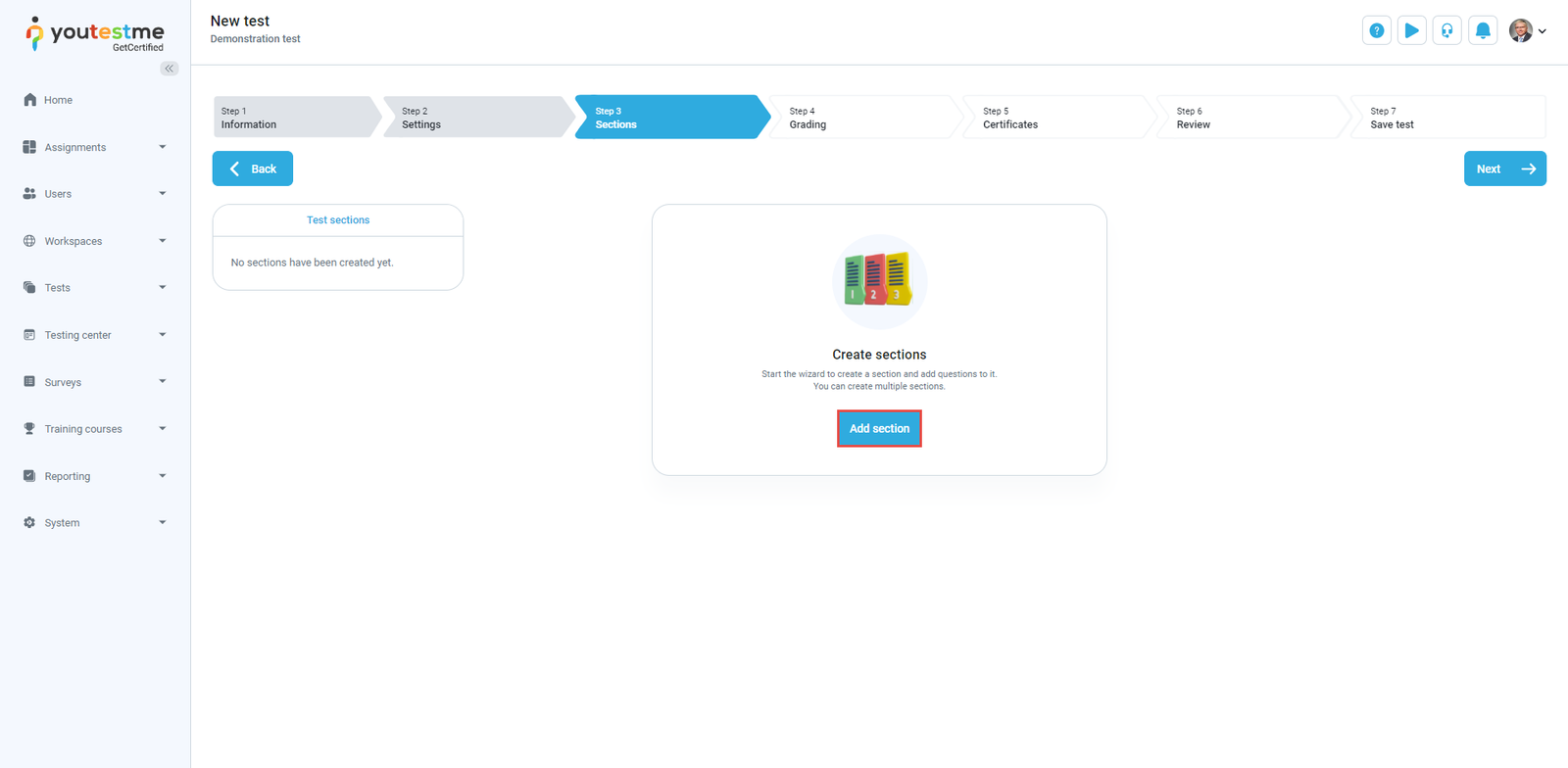
Task: Go Back to the previous step
Action: [253, 168]
